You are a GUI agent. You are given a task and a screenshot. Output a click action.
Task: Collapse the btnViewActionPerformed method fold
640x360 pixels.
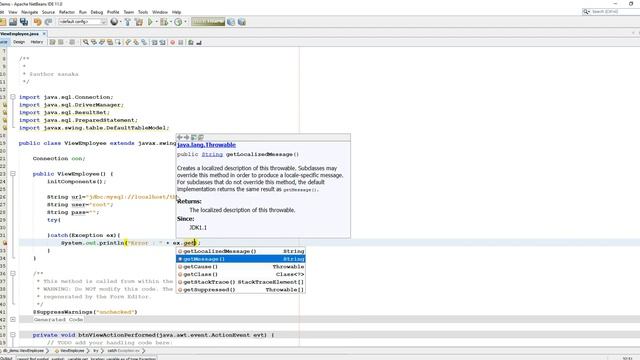click(13, 335)
